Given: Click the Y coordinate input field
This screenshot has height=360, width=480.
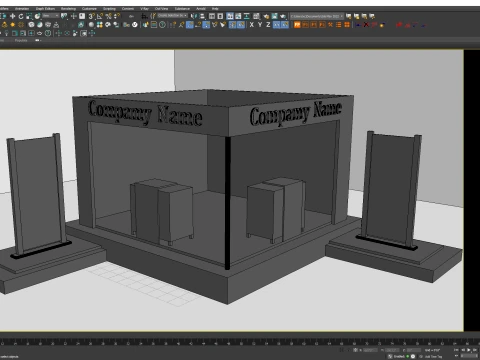Looking at the screenshot, I should 393,350.
